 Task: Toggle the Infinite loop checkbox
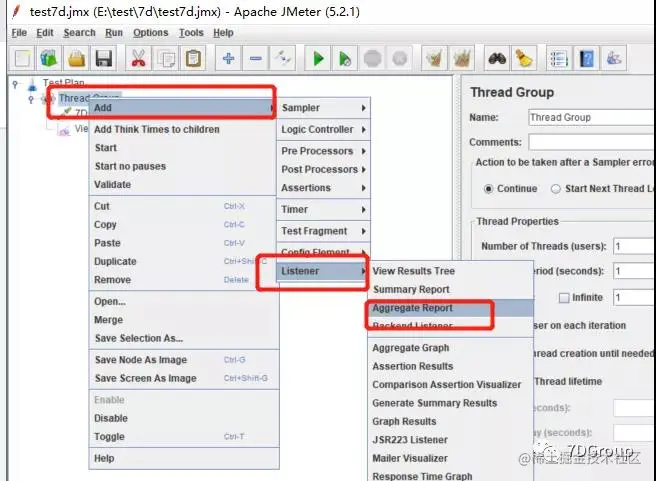pyautogui.click(x=564, y=297)
